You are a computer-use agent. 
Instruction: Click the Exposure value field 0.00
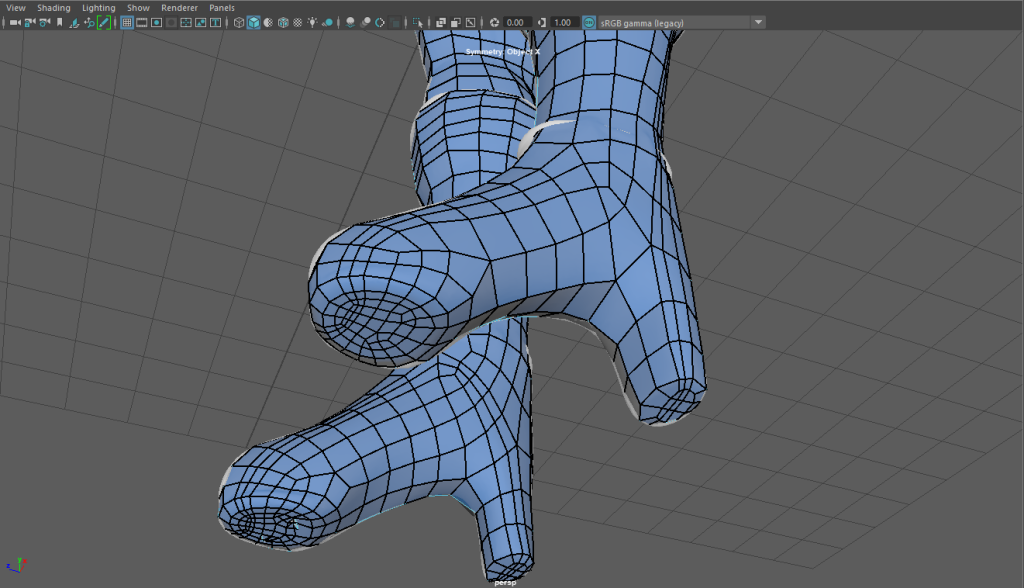click(516, 22)
